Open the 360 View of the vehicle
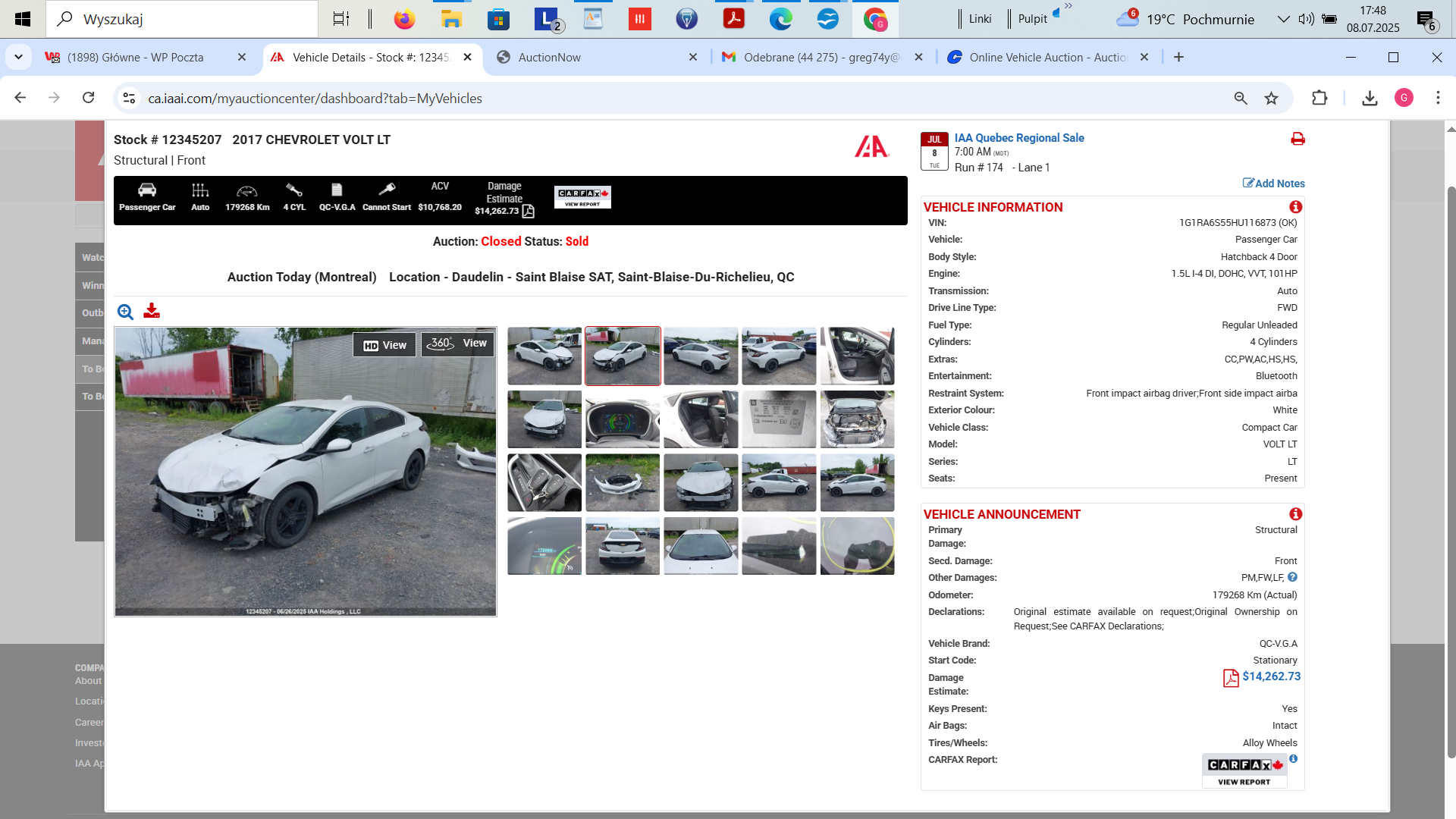 (x=457, y=344)
